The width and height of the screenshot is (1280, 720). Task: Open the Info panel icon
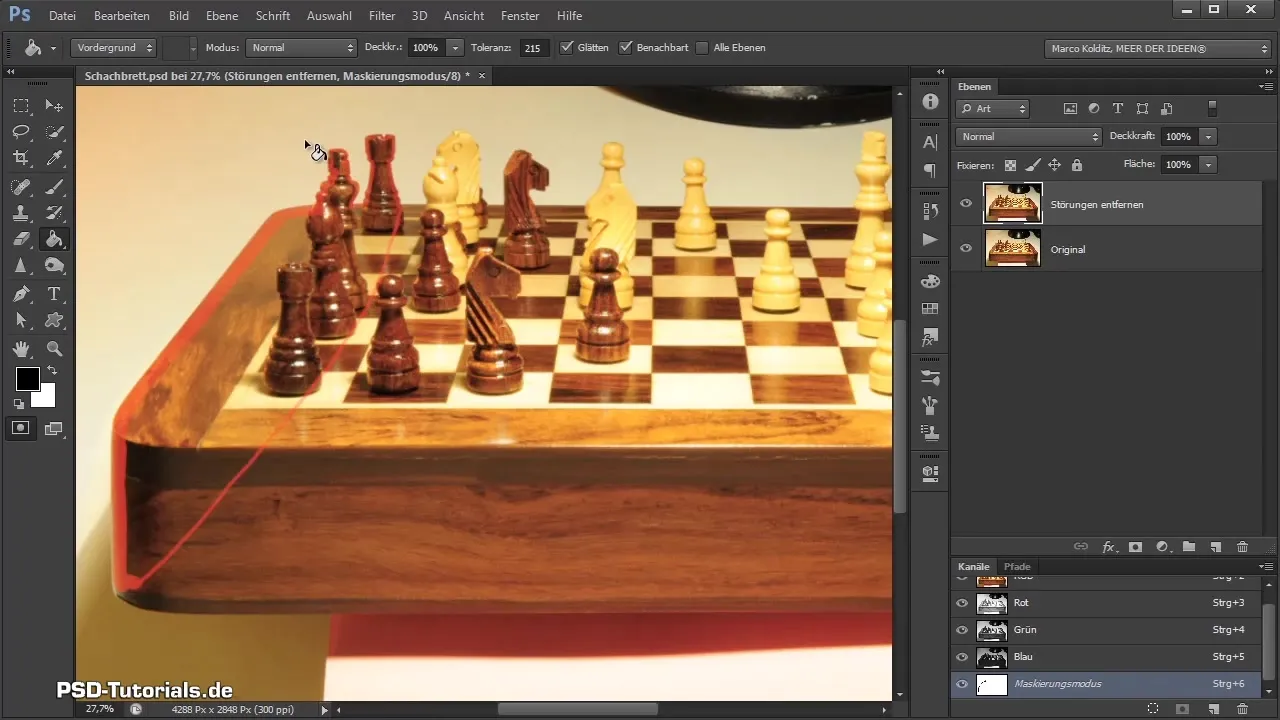(930, 102)
